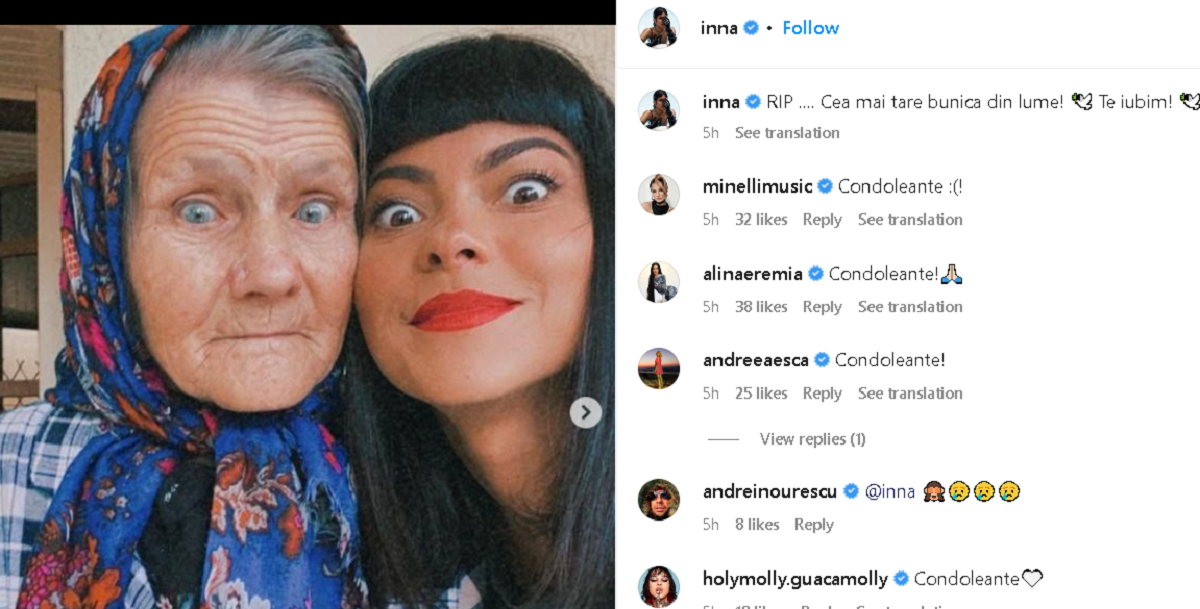Open the andreinourescu username link

[x=770, y=491]
